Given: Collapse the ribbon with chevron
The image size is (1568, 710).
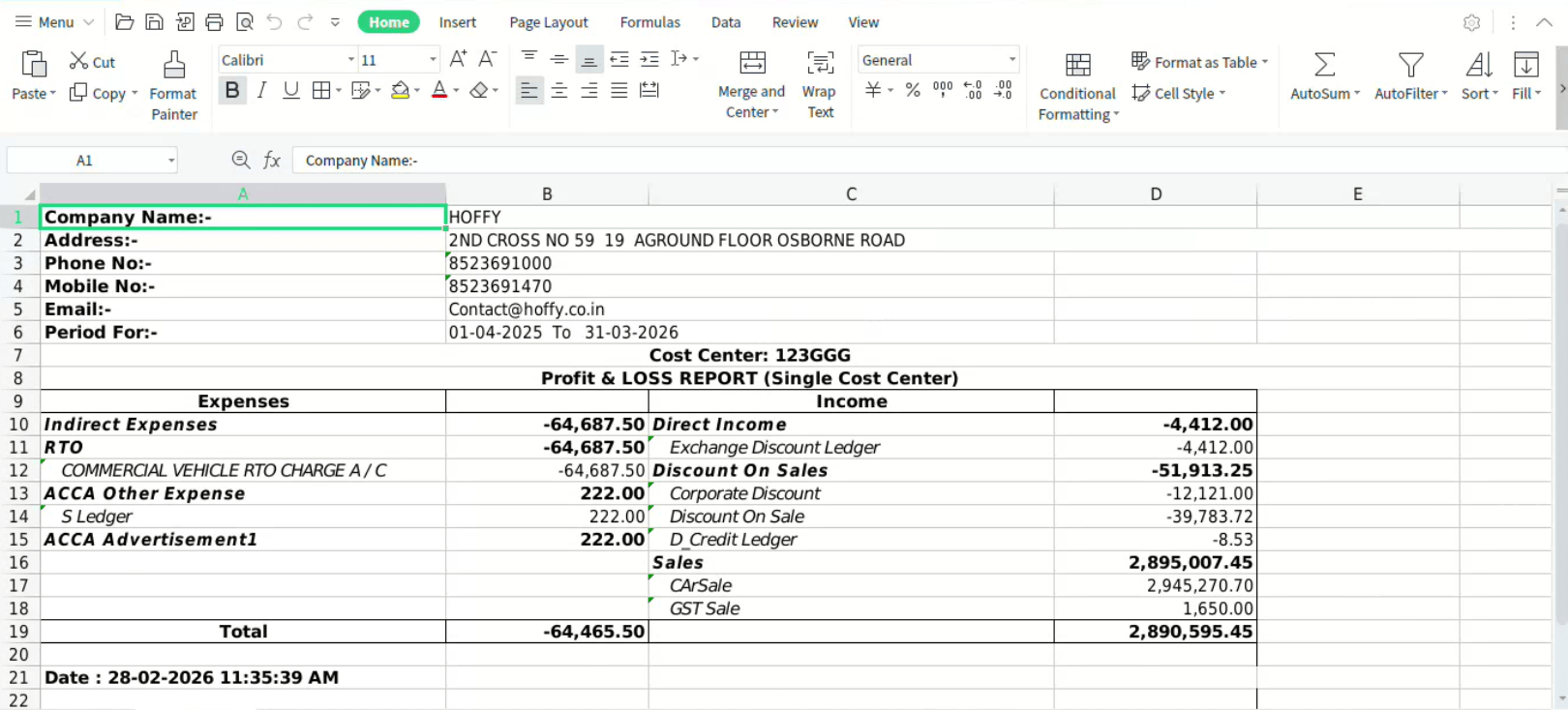Looking at the screenshot, I should pyautogui.click(x=1545, y=21).
